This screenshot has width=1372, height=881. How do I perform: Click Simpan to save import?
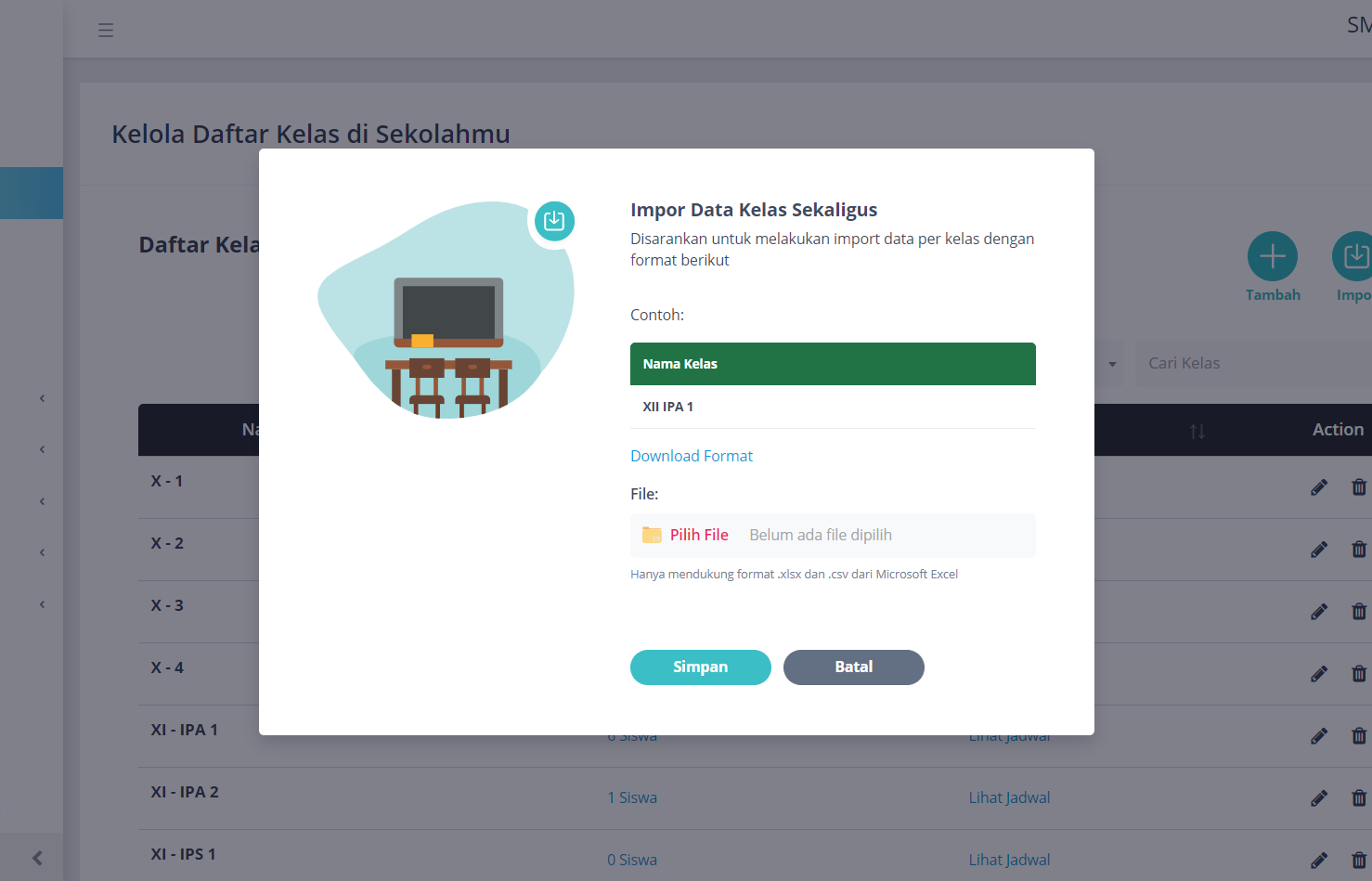(700, 667)
